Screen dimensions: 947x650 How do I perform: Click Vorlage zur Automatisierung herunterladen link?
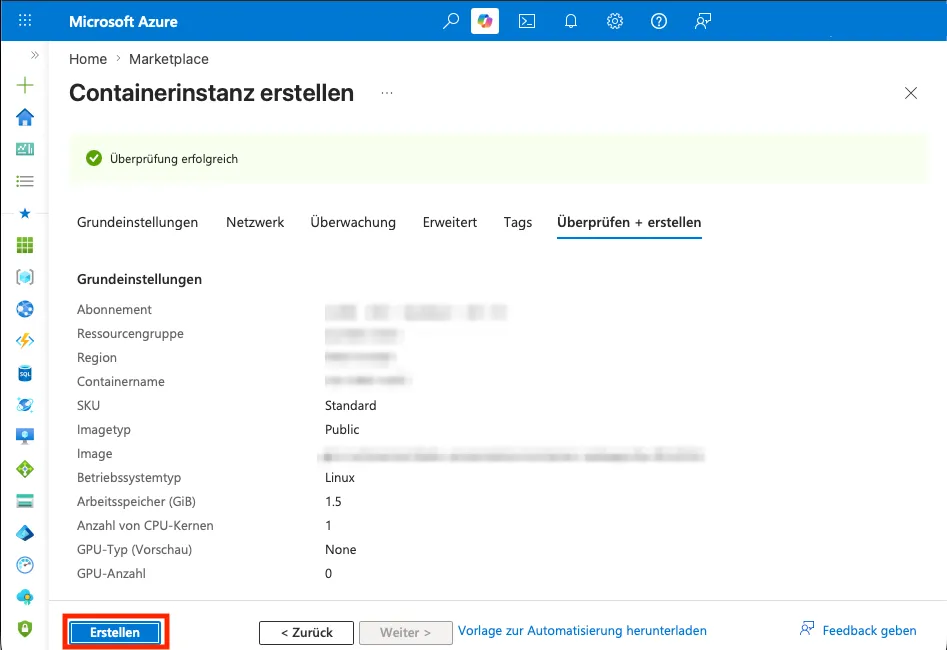(582, 631)
